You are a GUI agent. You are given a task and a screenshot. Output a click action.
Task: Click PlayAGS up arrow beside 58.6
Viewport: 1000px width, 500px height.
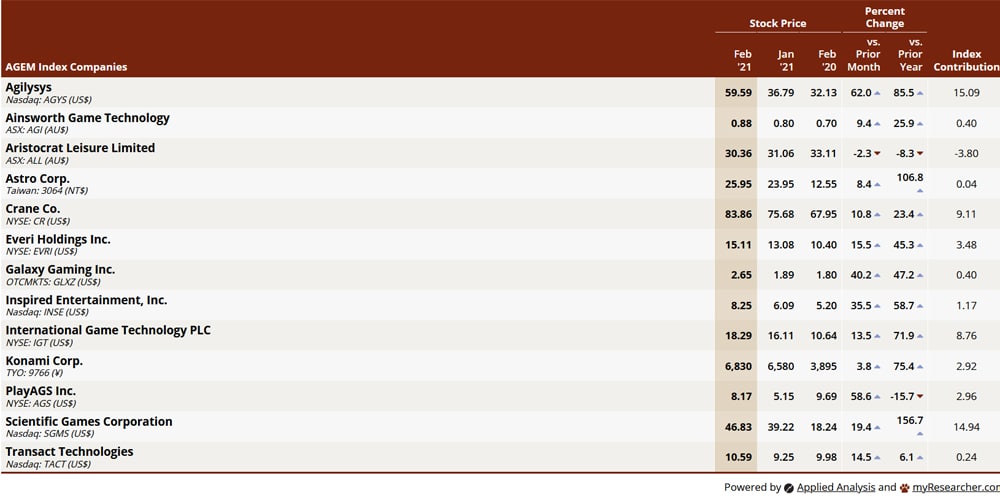(878, 397)
